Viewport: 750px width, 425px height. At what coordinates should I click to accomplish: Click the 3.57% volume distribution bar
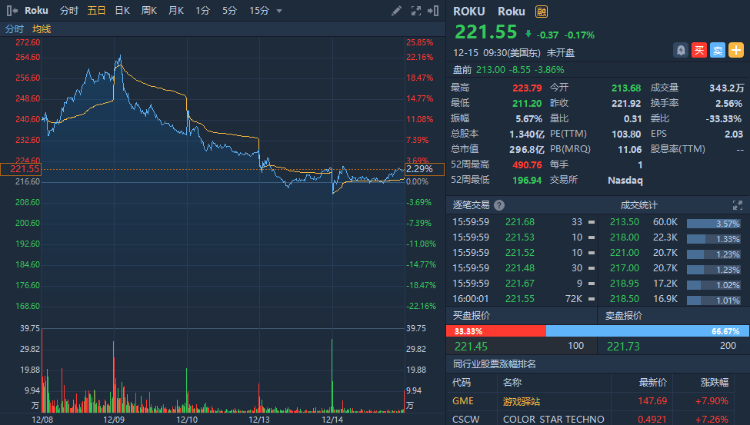[x=714, y=223]
